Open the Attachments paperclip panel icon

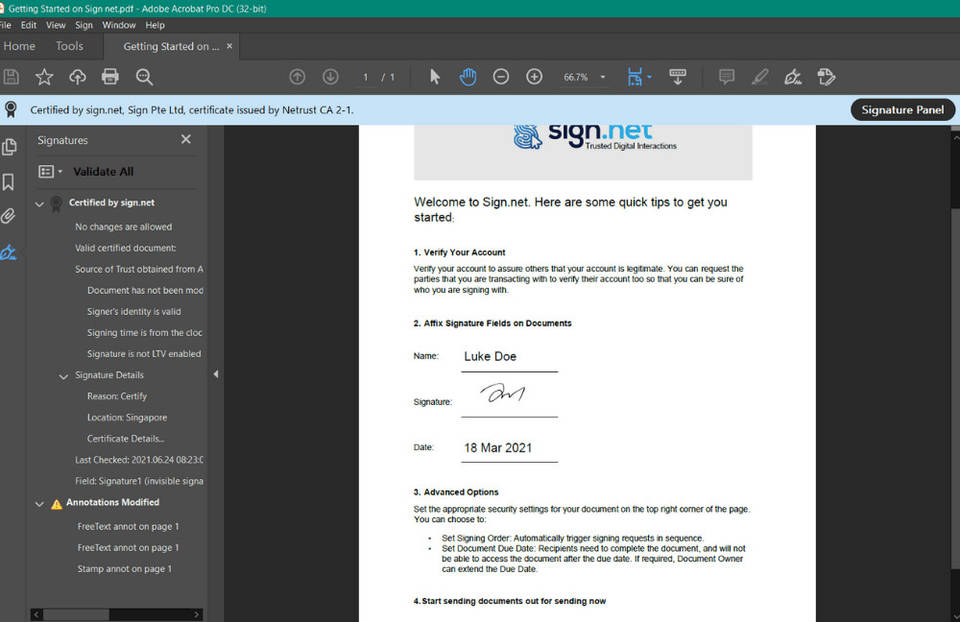tap(8, 216)
